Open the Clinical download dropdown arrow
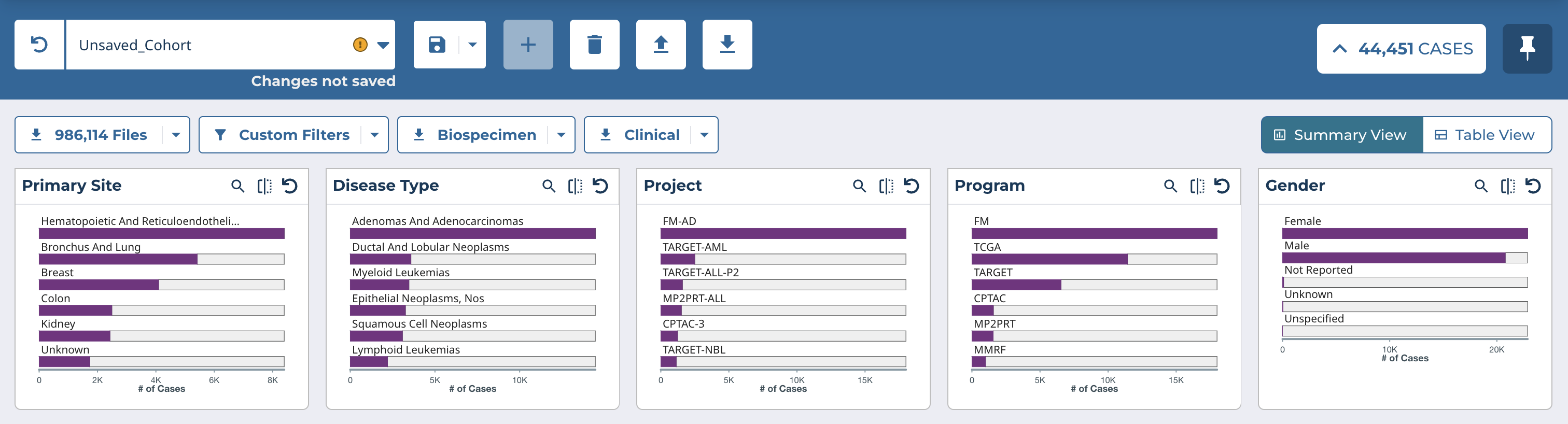 point(704,135)
